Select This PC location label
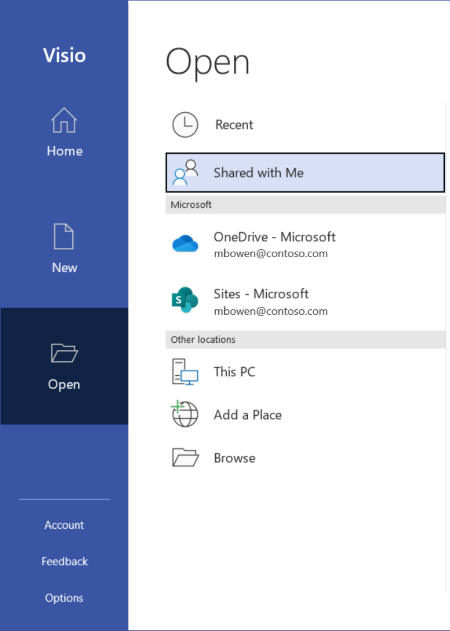450x631 pixels. click(x=234, y=371)
